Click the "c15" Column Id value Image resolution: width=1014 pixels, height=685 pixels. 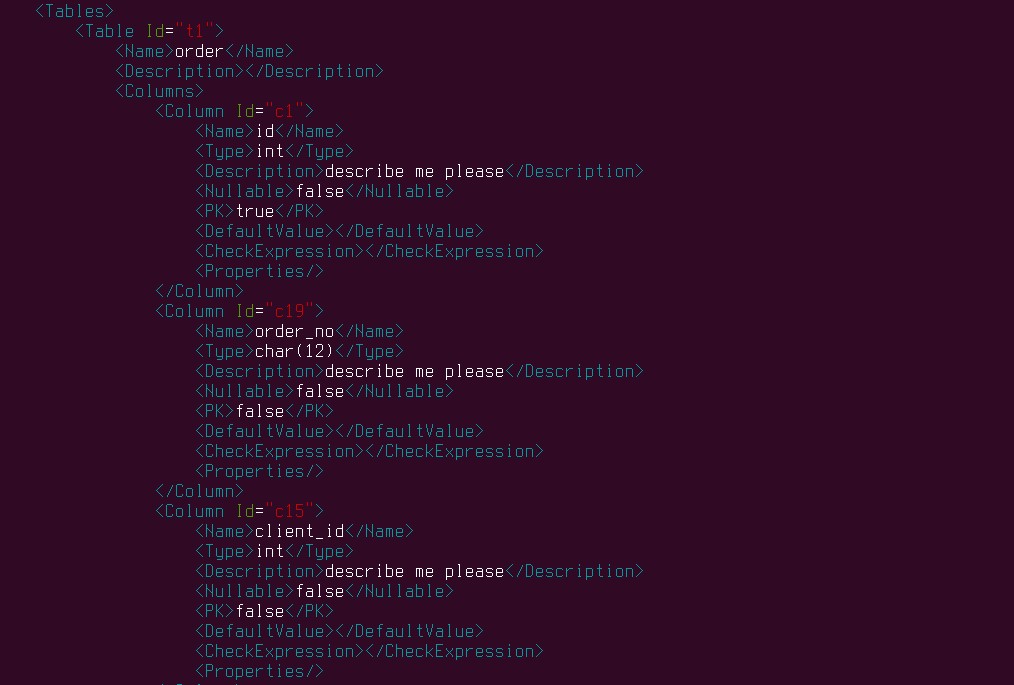(x=295, y=511)
